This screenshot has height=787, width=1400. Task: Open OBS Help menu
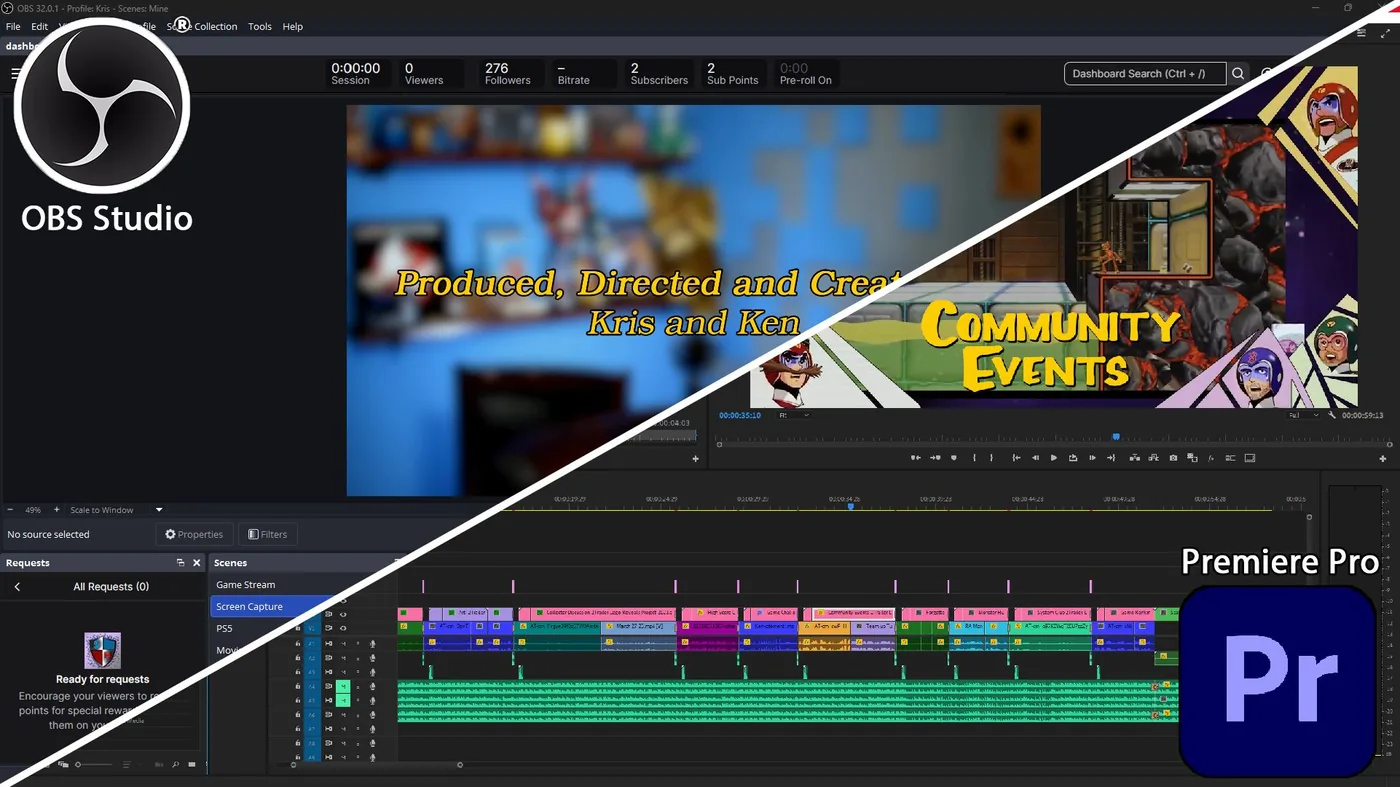[x=293, y=27]
